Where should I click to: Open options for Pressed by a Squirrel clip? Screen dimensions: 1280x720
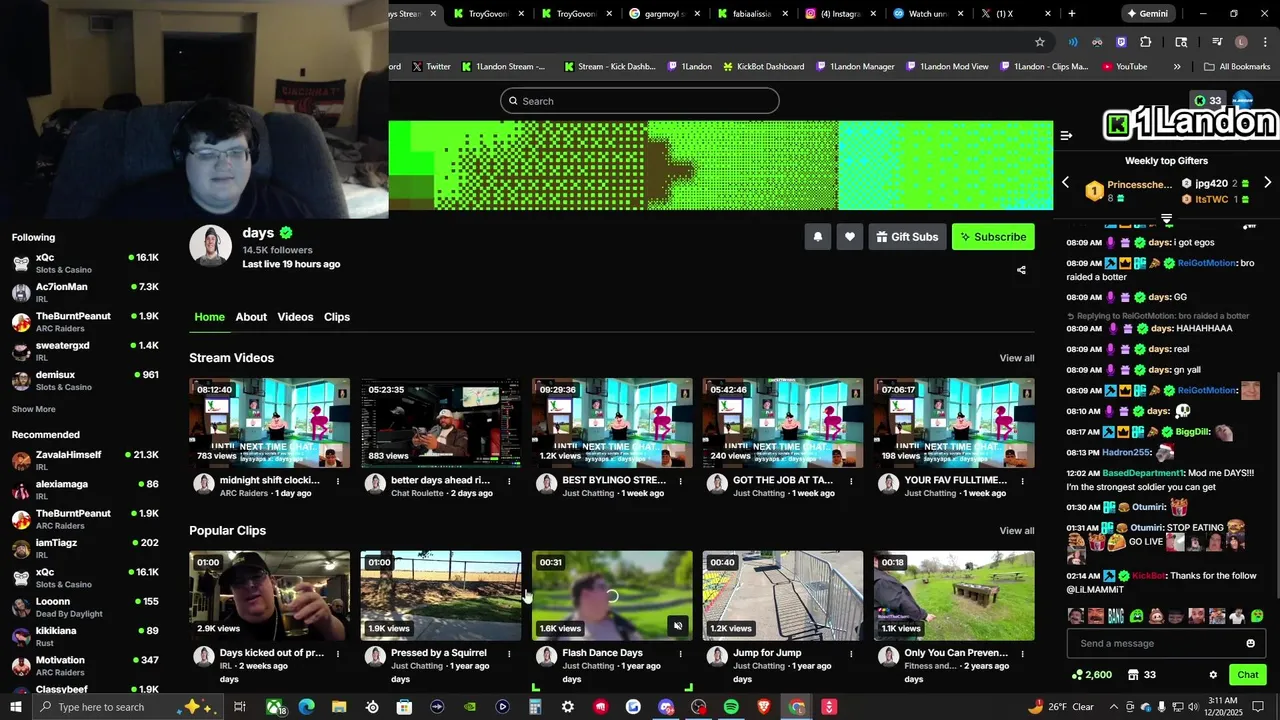pos(509,654)
